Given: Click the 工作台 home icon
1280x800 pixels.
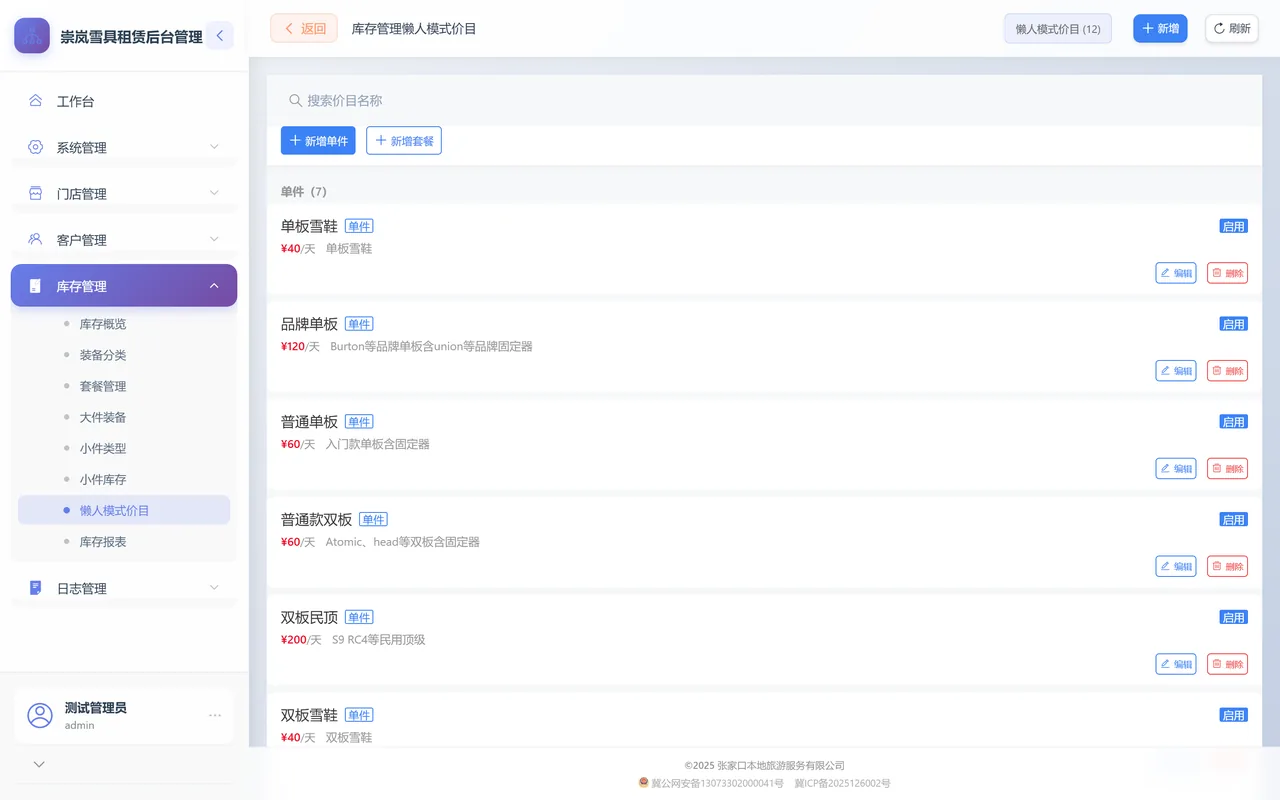Looking at the screenshot, I should coord(35,101).
